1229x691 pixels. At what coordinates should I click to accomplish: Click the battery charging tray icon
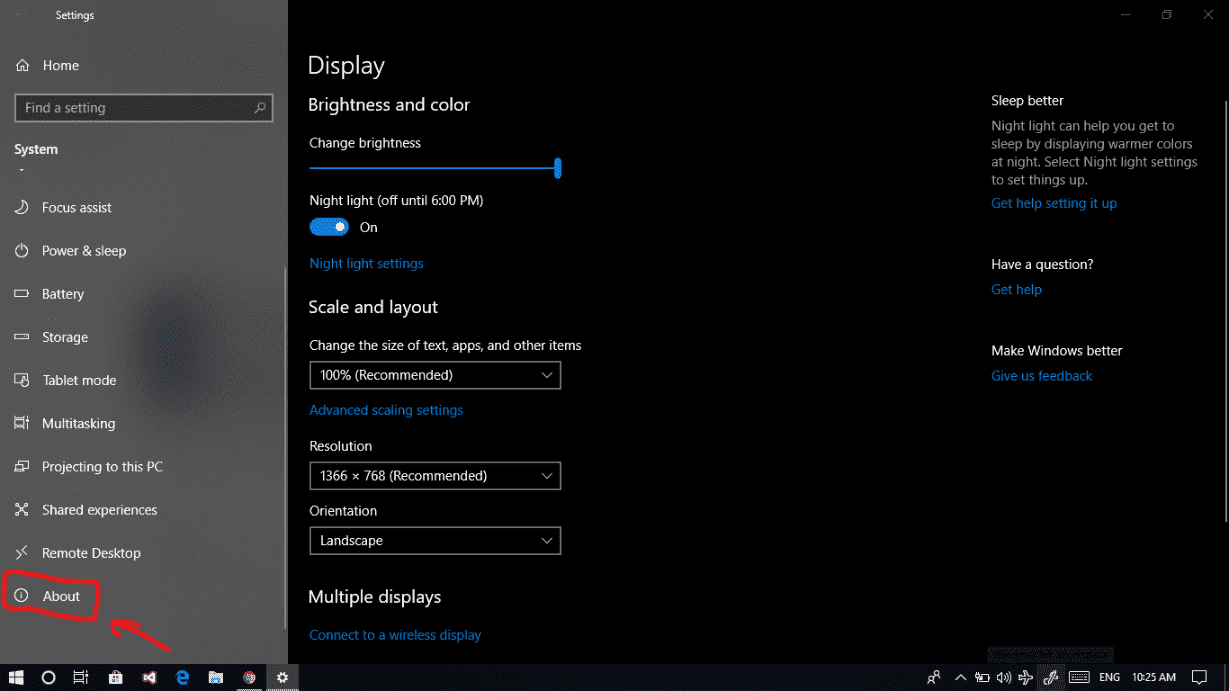[982, 677]
